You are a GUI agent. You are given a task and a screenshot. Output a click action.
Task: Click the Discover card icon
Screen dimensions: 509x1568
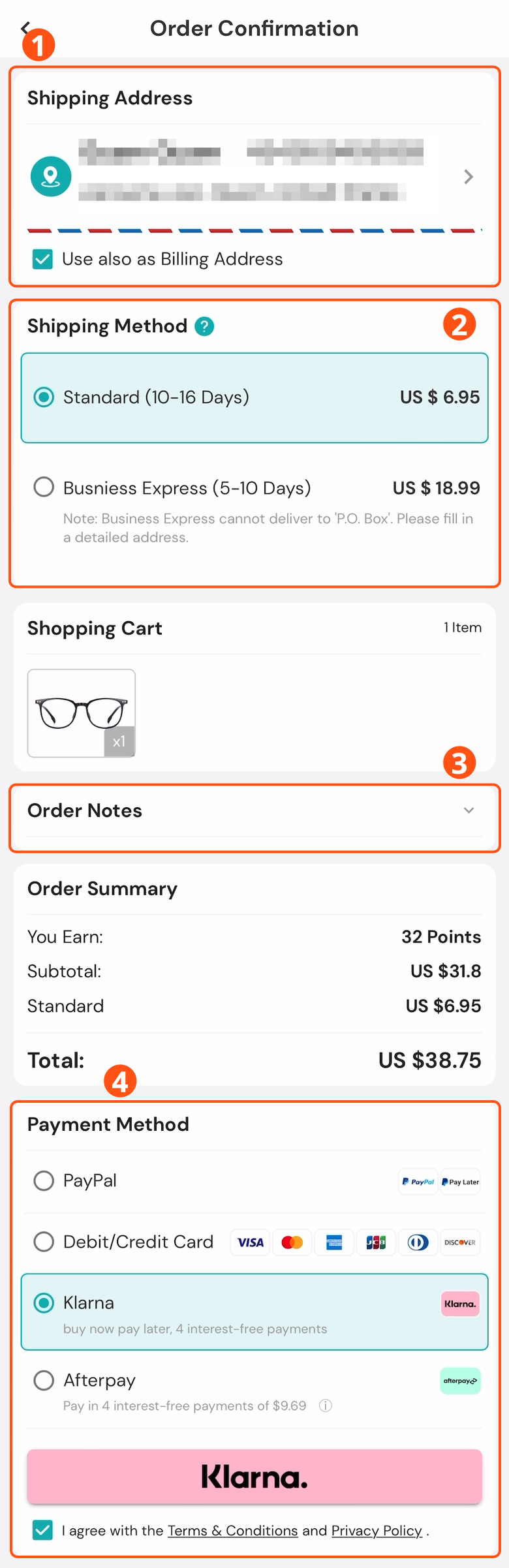pos(461,1242)
